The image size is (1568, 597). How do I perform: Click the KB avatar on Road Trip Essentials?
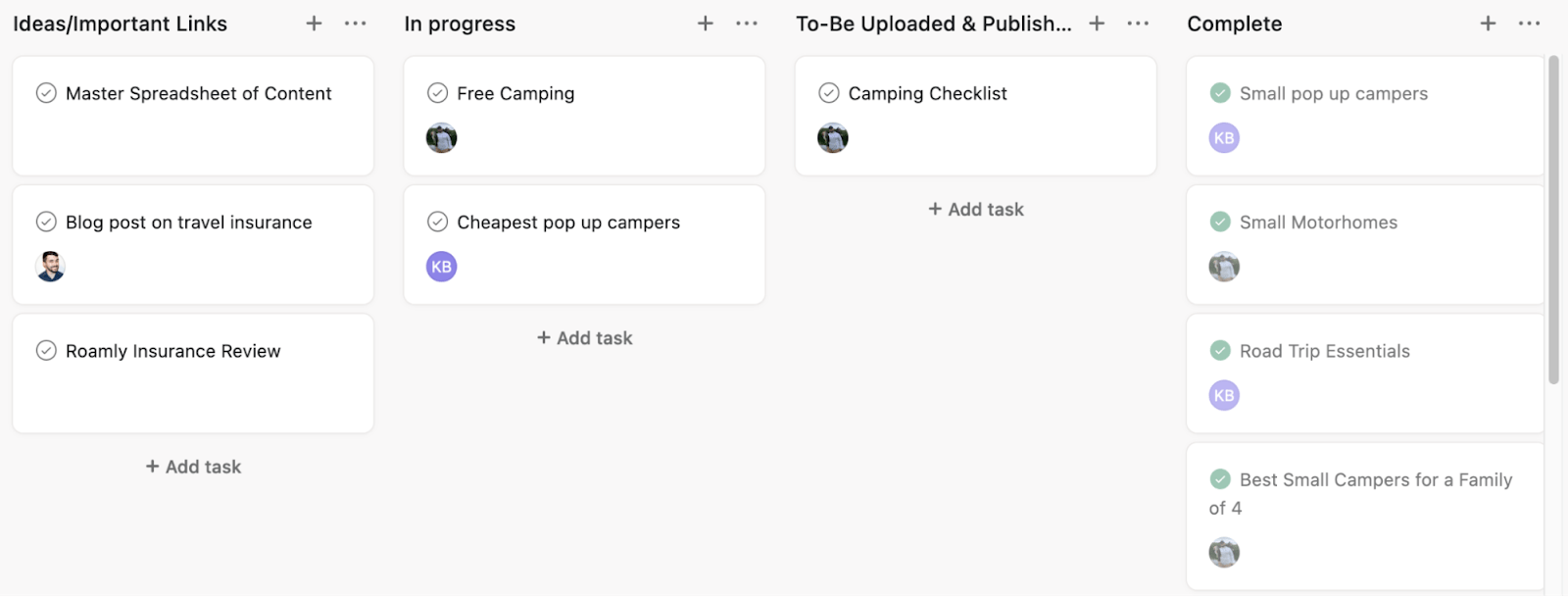(1223, 395)
